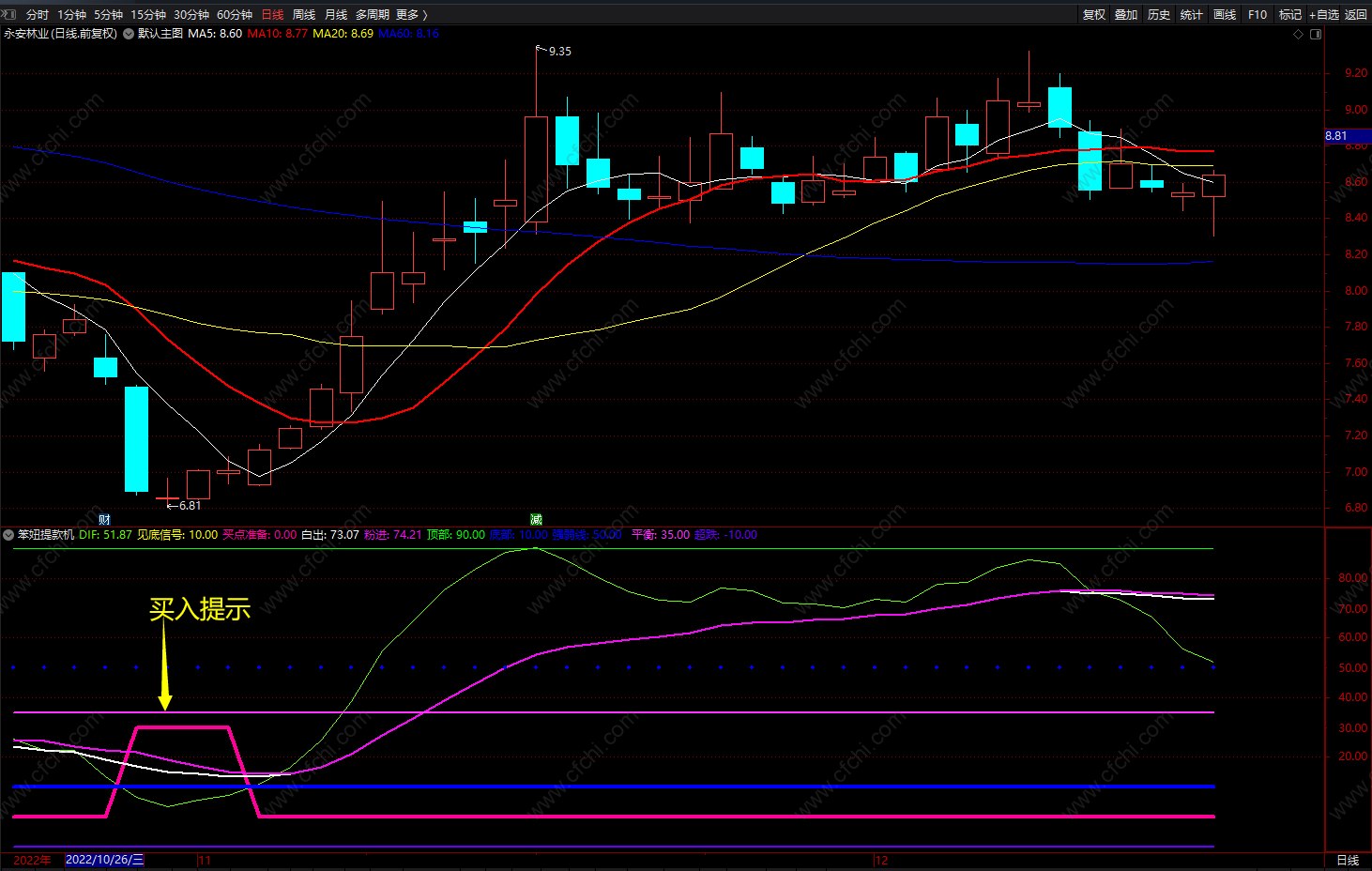Switch to the 日线 daily chart tab
The image size is (1372, 871).
pos(272,15)
